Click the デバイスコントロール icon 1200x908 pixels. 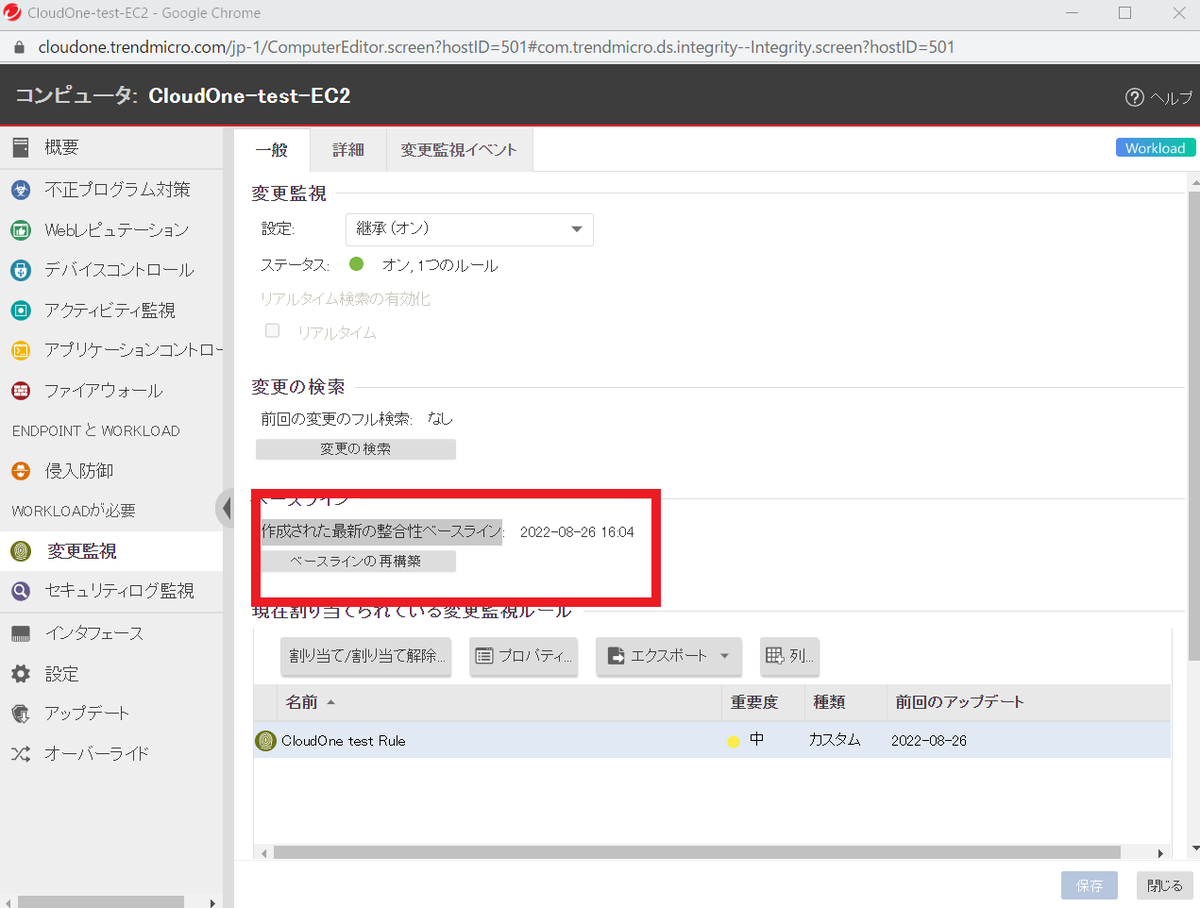pos(20,270)
